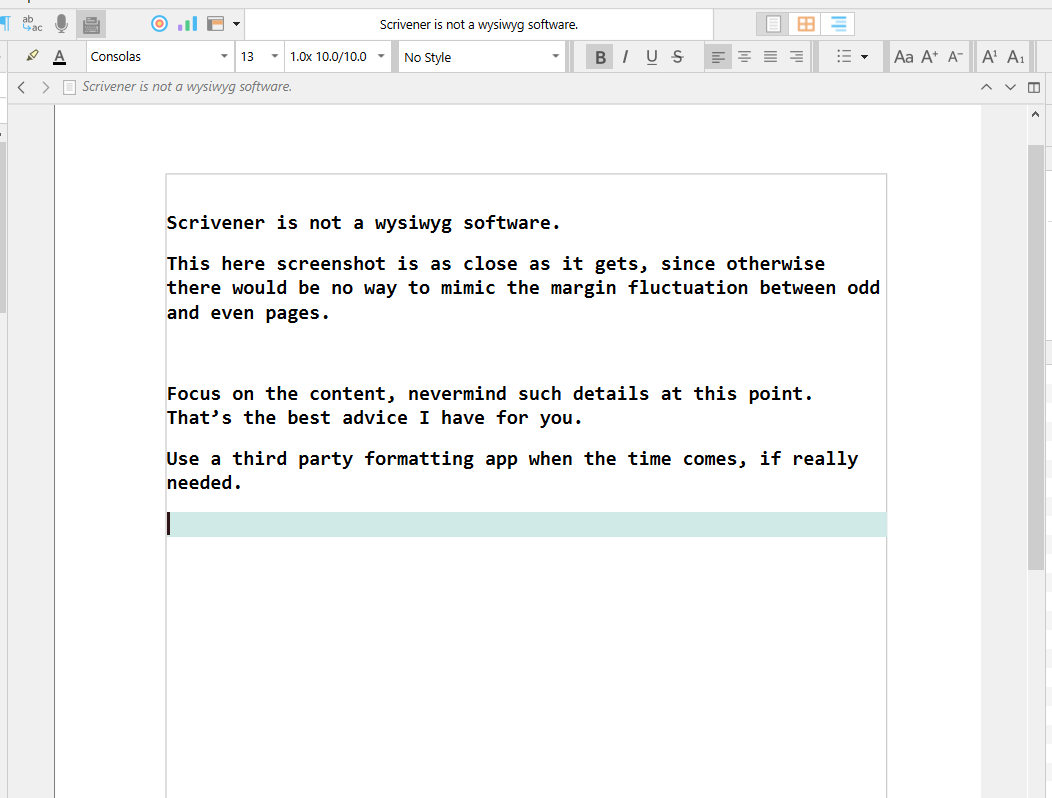This screenshot has height=798, width=1052.
Task: Start dictation with microphone icon
Action: (61, 24)
